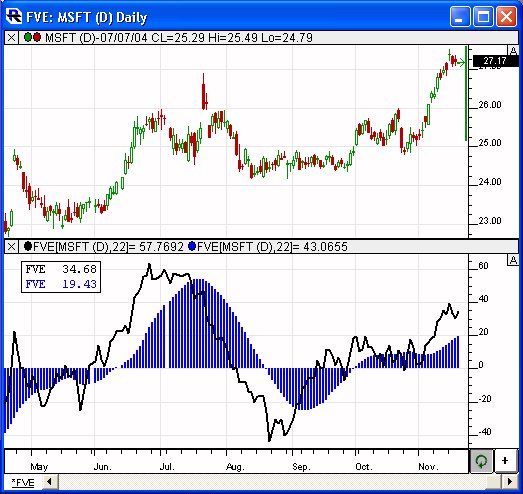Viewport: 523px width, 494px height.
Task: Click -40 on FVE scale
Action: pos(485,432)
